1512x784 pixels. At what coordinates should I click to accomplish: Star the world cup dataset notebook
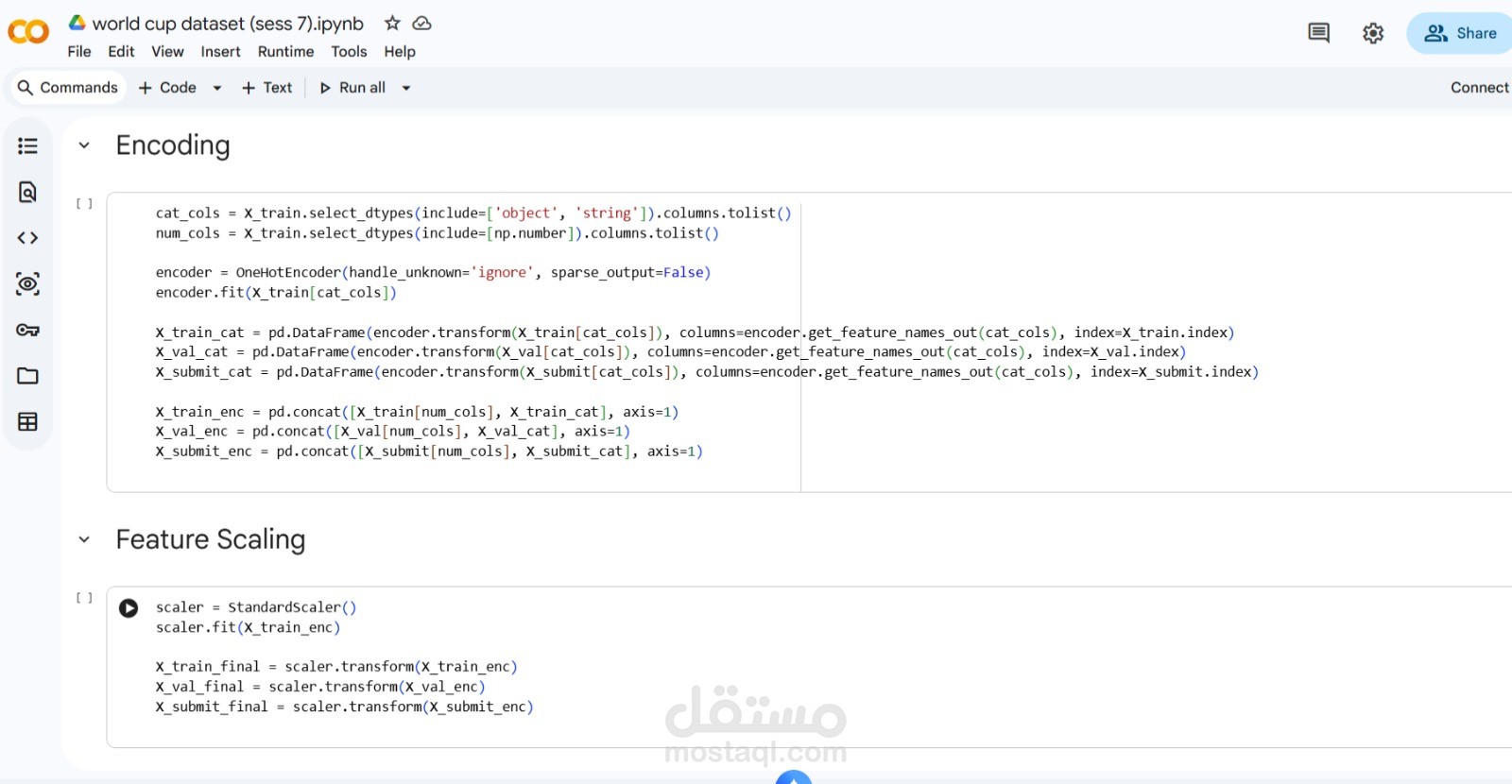point(392,23)
